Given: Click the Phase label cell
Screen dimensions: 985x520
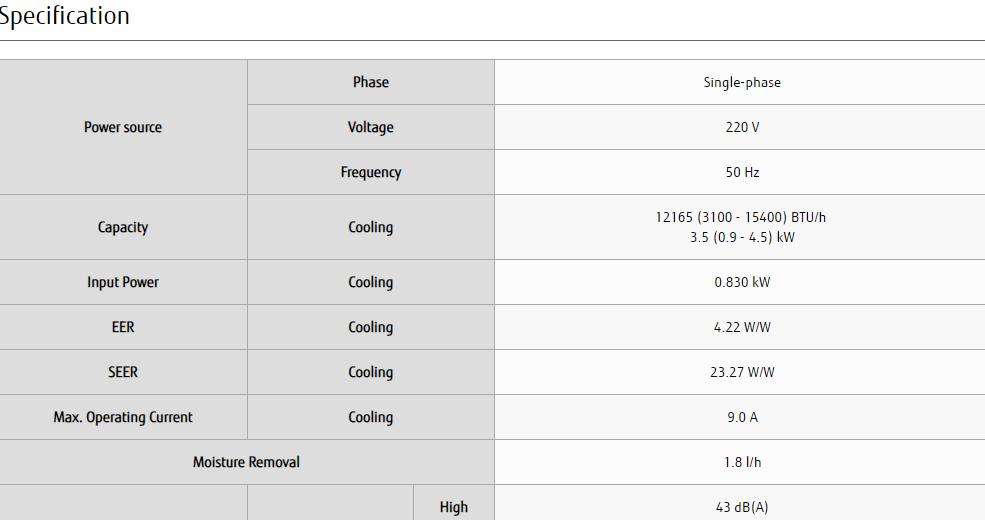Looking at the screenshot, I should click(x=370, y=82).
